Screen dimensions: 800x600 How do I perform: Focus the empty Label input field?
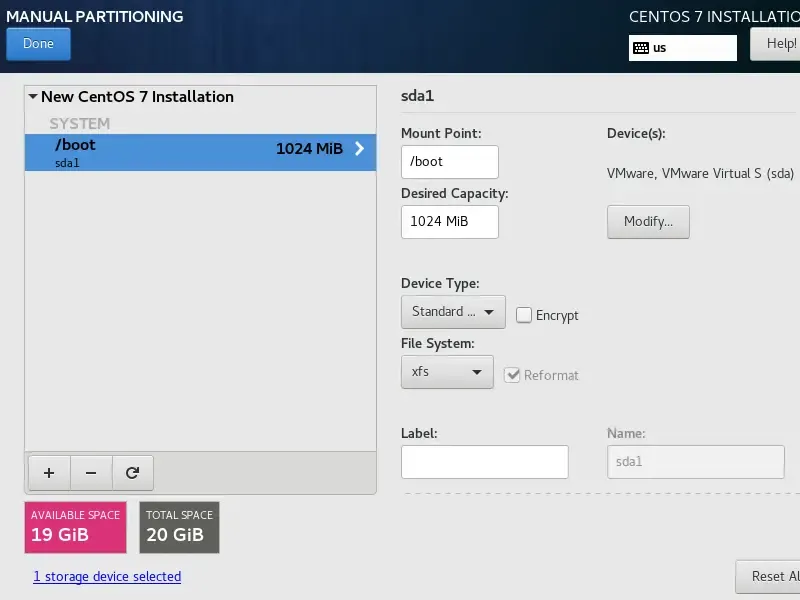[484, 462]
